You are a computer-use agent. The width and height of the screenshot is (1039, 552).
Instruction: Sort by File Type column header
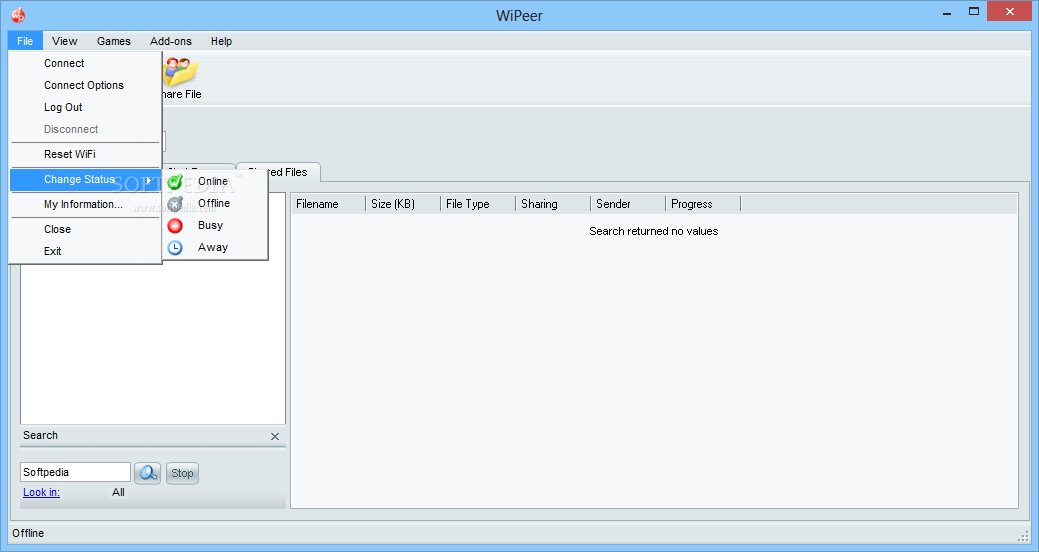[478, 204]
